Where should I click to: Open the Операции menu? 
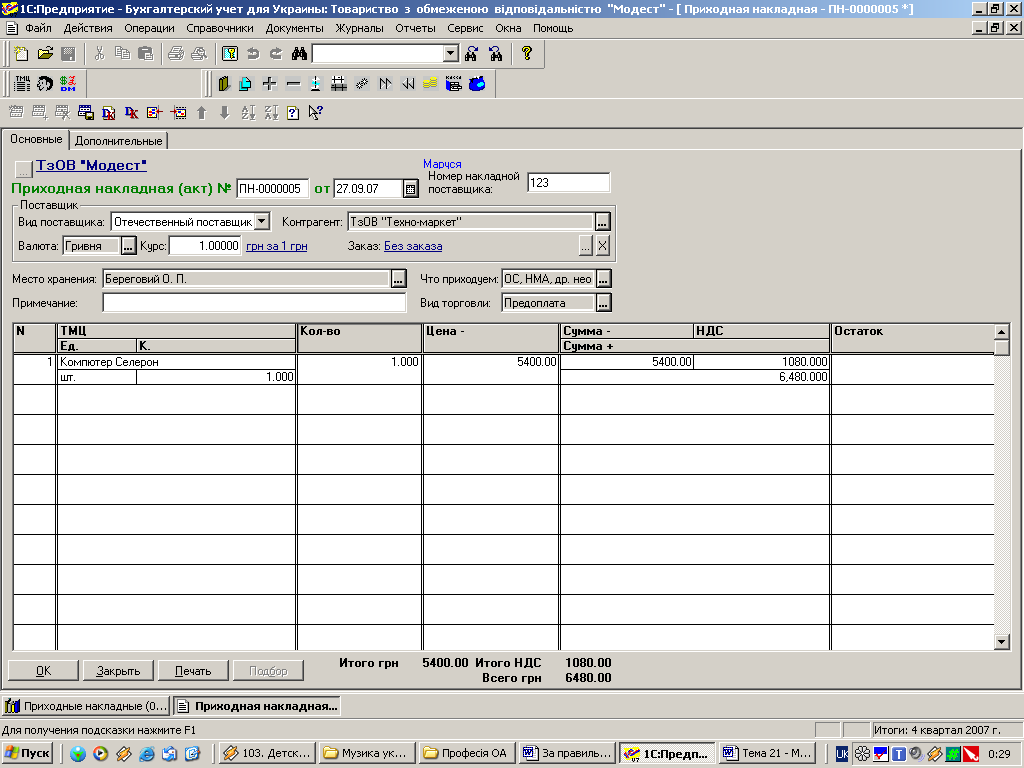point(149,28)
